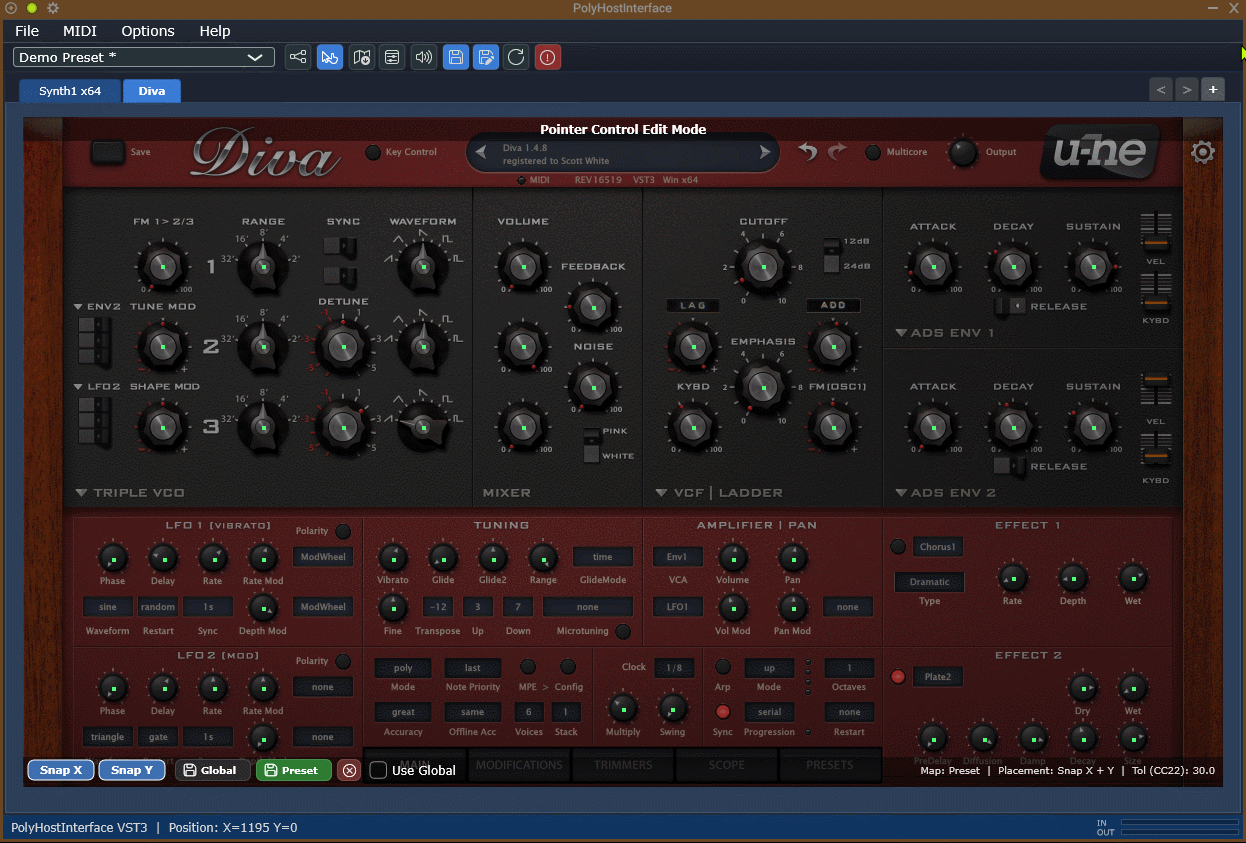This screenshot has height=843, width=1246.
Task: Toggle the pointer control edit mode icon
Action: pyautogui.click(x=329, y=57)
